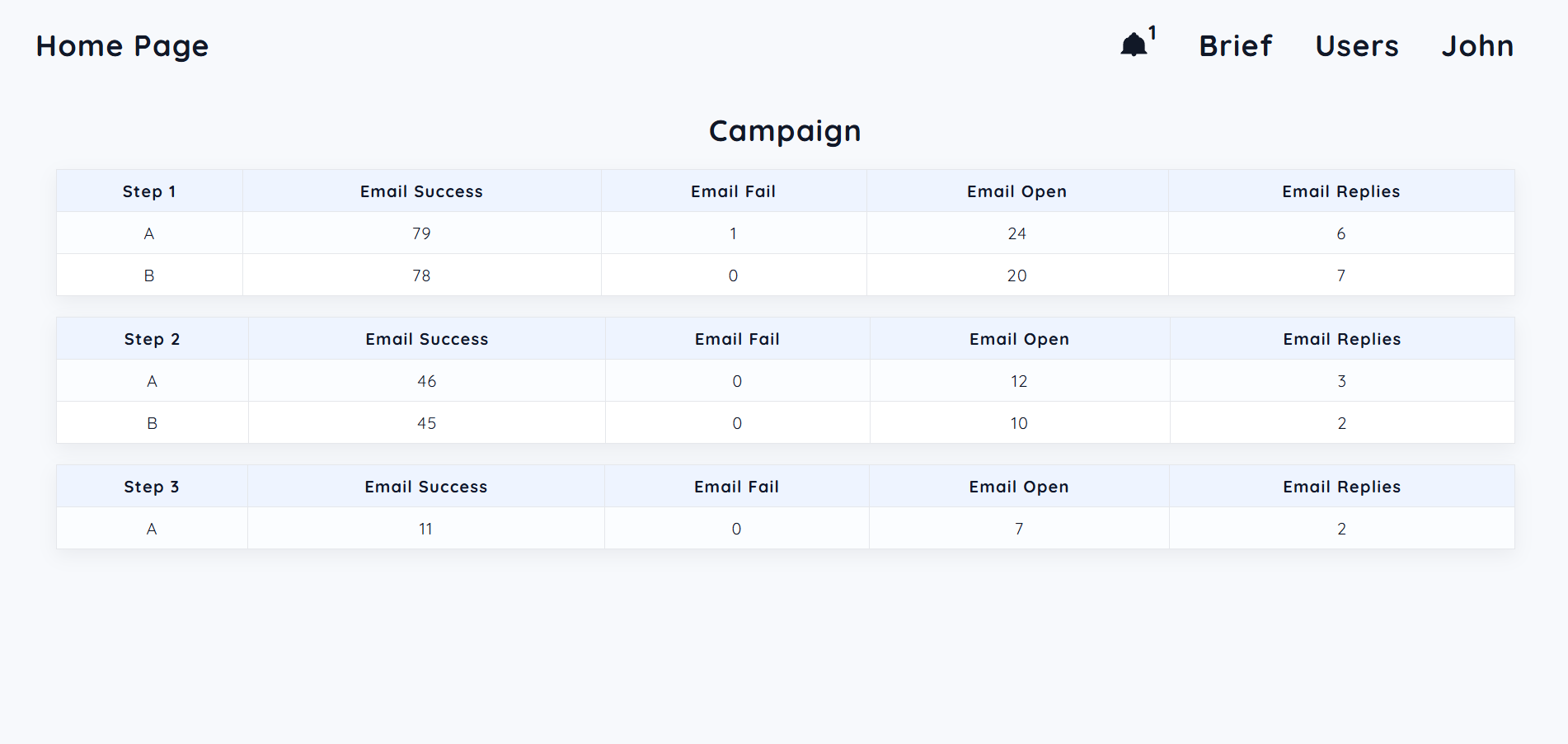Click Step 3 success value 11
1568x744 pixels.
coord(425,529)
